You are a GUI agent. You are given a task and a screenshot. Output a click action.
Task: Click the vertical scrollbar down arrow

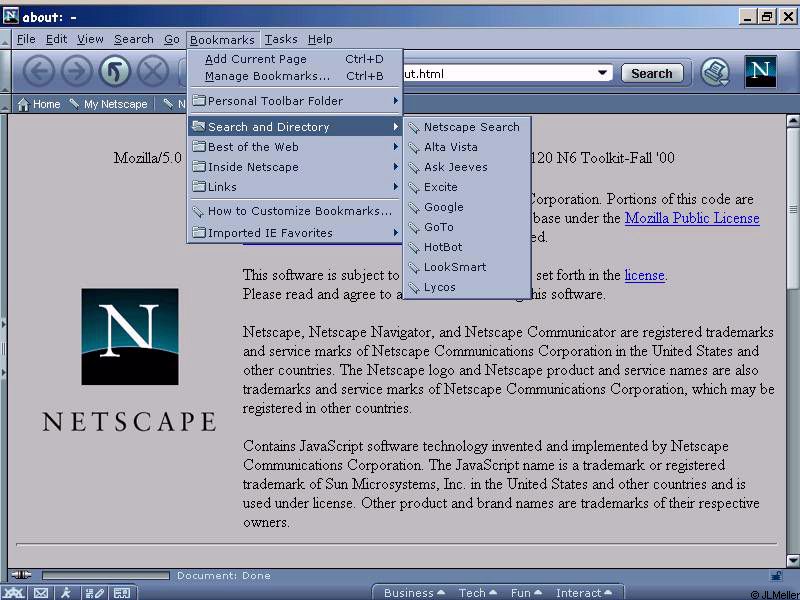793,561
